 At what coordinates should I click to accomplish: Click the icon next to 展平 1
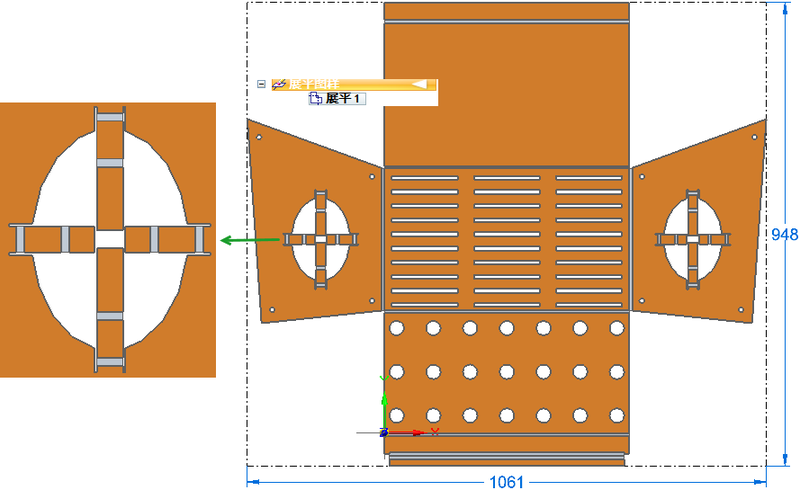point(315,98)
